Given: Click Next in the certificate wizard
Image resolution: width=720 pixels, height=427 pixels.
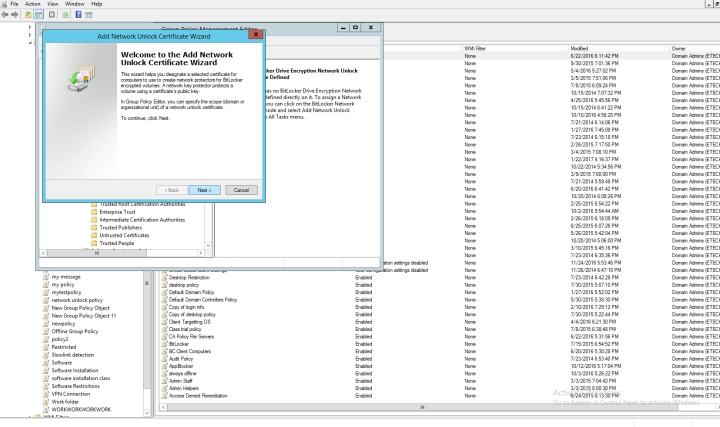Looking at the screenshot, I should coord(204,190).
